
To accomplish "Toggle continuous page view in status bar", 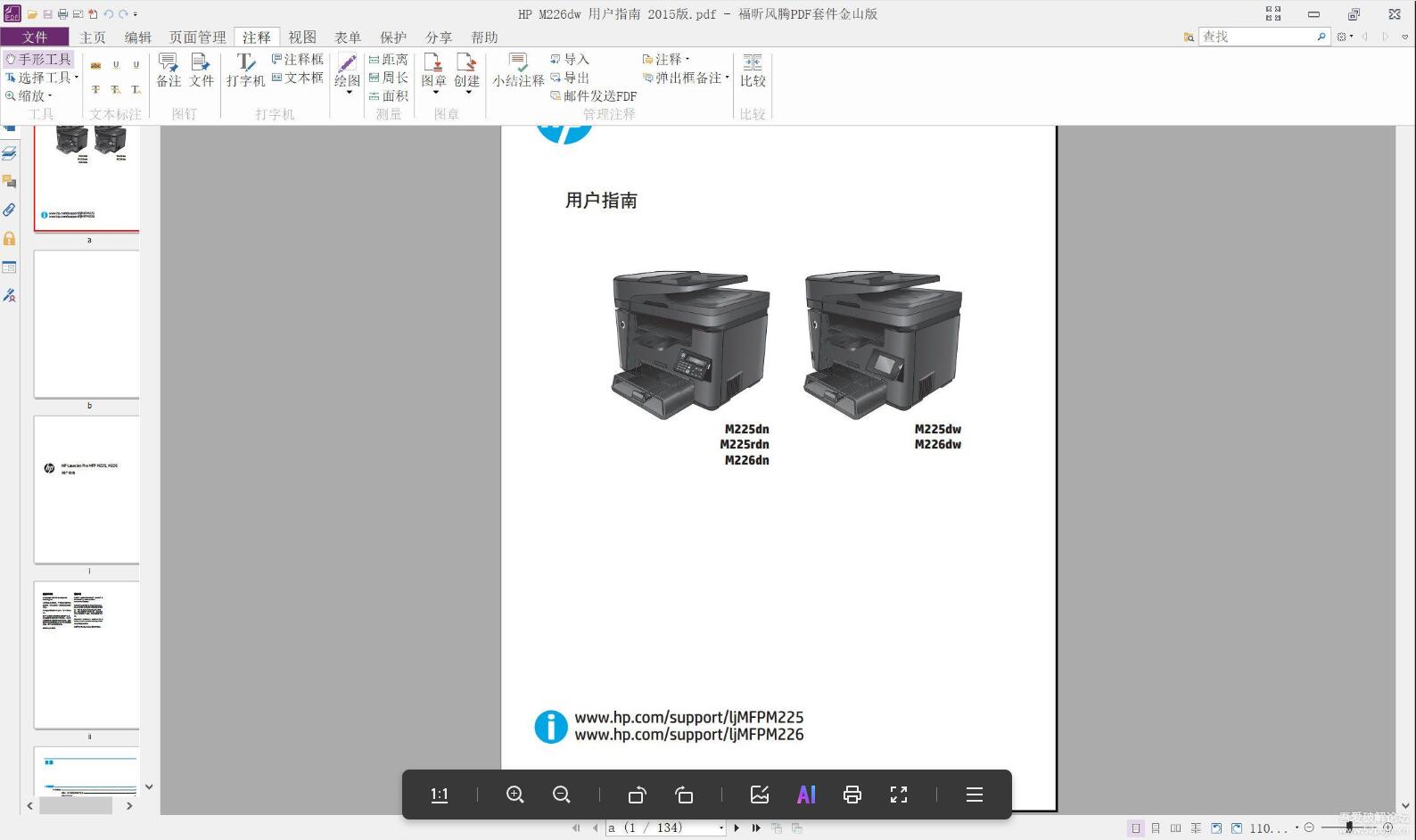I will click(x=1156, y=828).
